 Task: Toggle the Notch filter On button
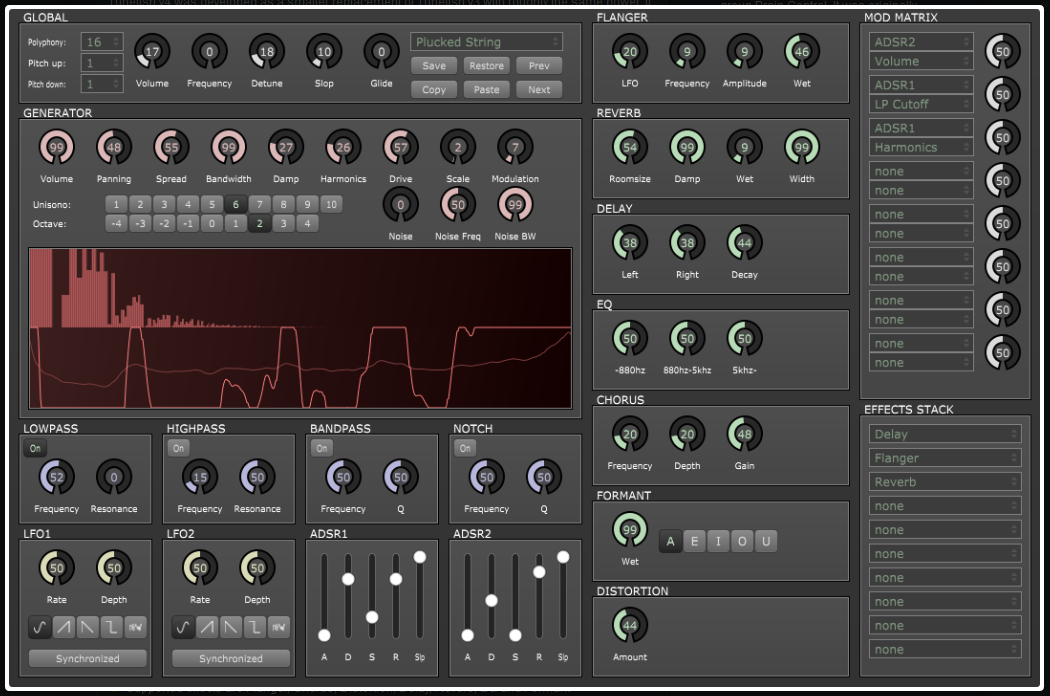tap(463, 448)
